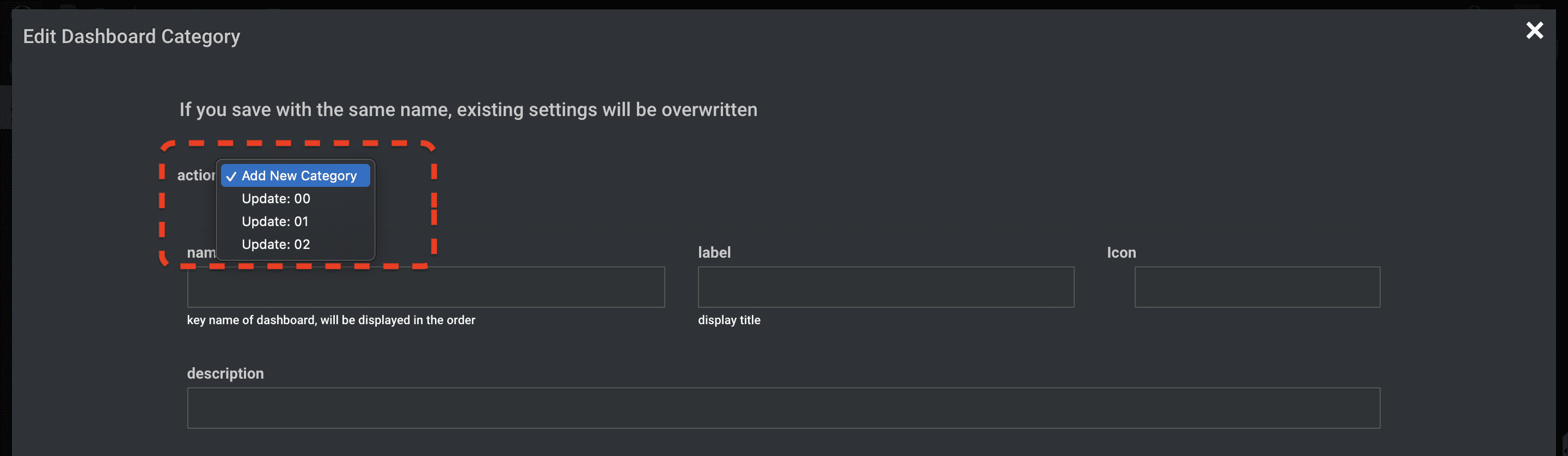Focus the name input field

click(425, 287)
